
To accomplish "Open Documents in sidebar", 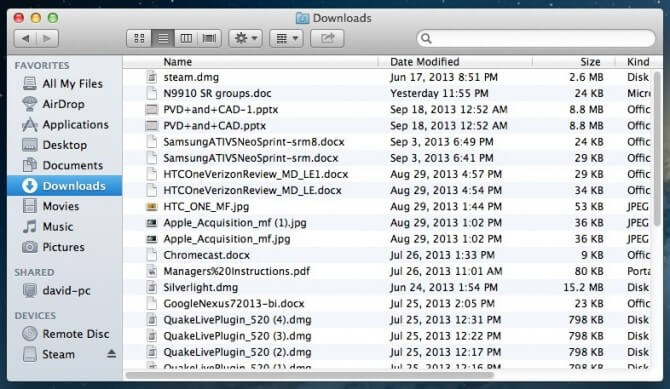I will (64, 165).
